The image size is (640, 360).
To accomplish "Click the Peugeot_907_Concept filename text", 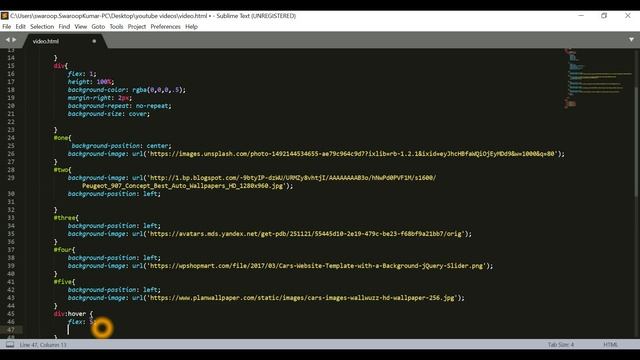I will pyautogui.click(x=182, y=186).
